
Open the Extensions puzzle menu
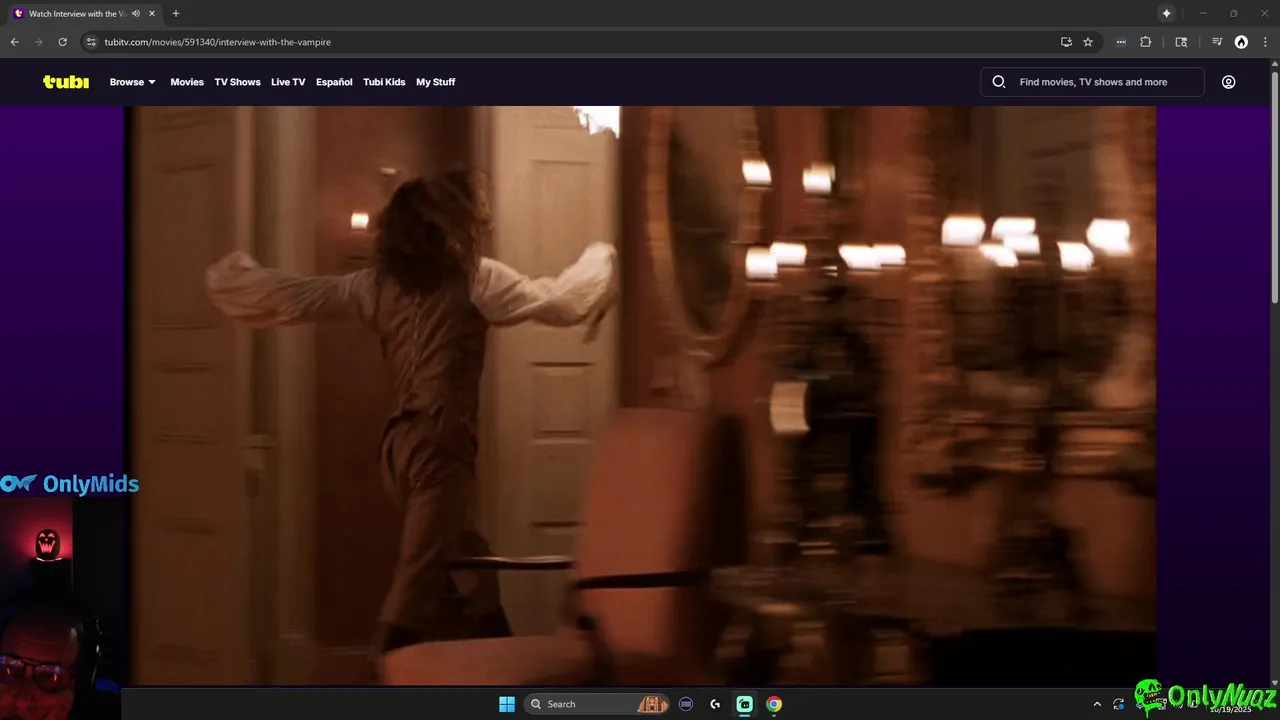pyautogui.click(x=1146, y=42)
